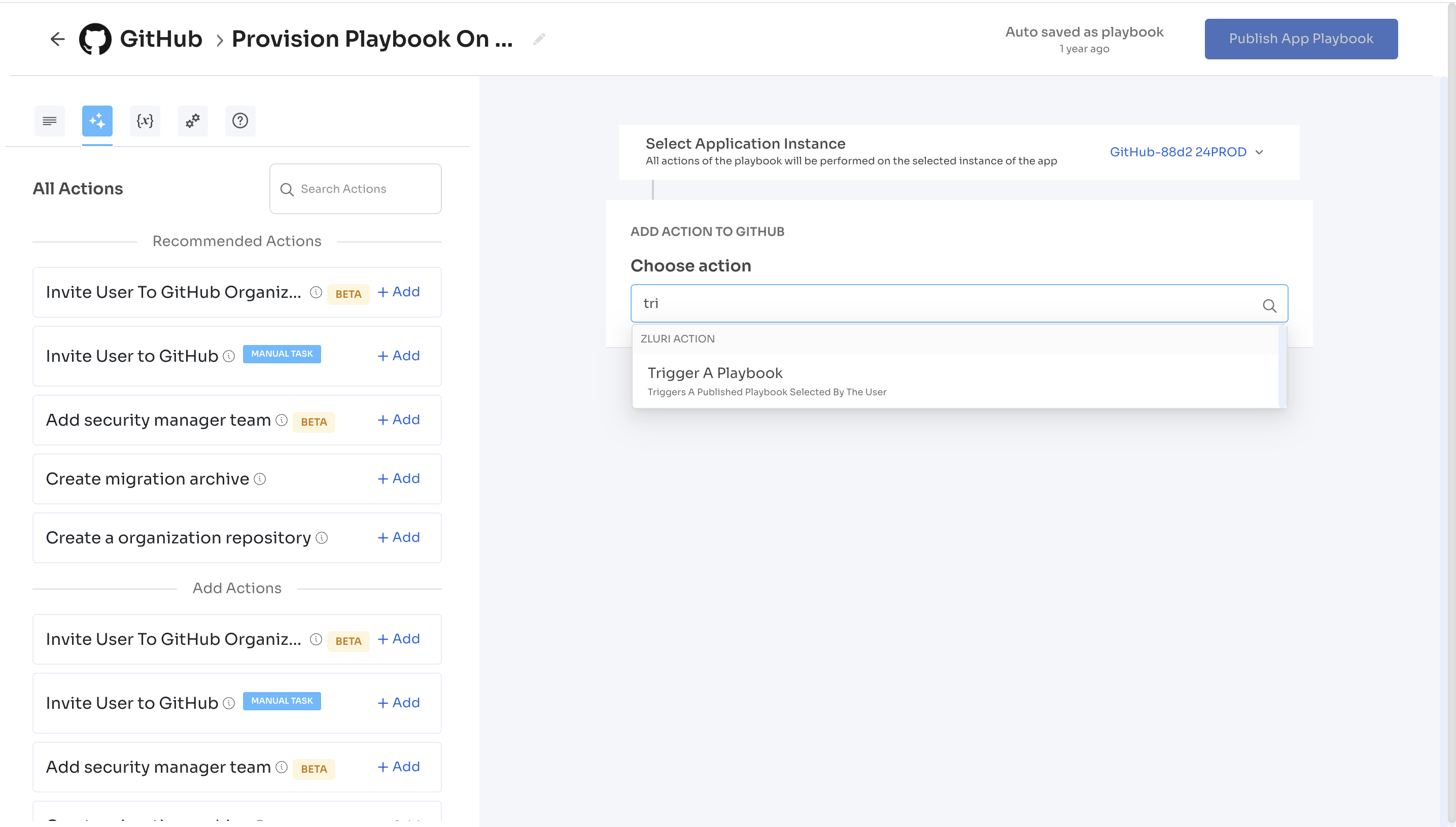1456x827 pixels.
Task: Click dropdown list scrollbar
Action: [x=1282, y=366]
